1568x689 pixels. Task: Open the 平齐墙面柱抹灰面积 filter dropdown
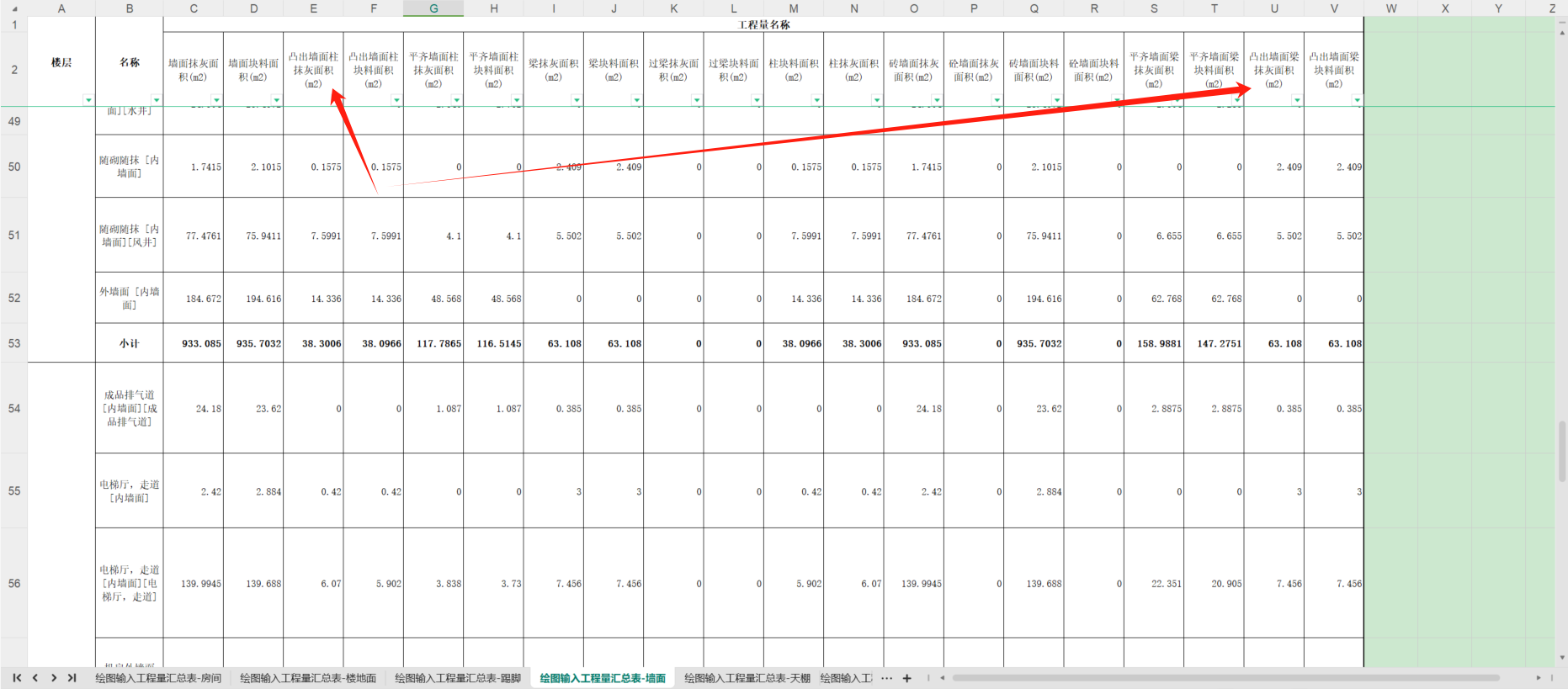456,100
